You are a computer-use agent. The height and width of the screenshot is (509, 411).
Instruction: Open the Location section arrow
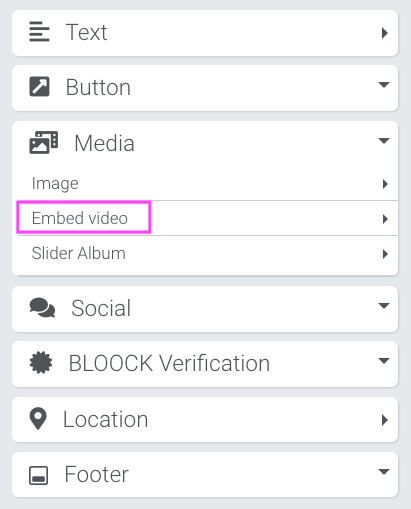click(385, 420)
